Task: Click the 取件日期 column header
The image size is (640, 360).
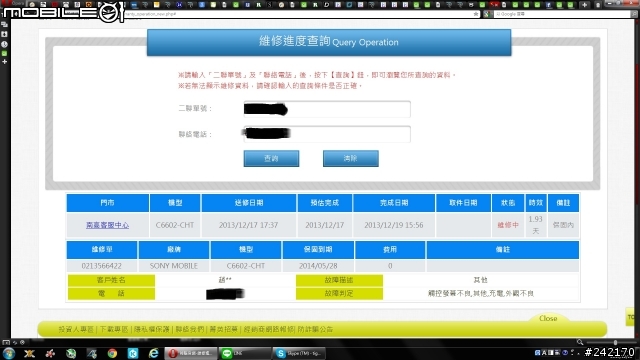Action: (463, 203)
